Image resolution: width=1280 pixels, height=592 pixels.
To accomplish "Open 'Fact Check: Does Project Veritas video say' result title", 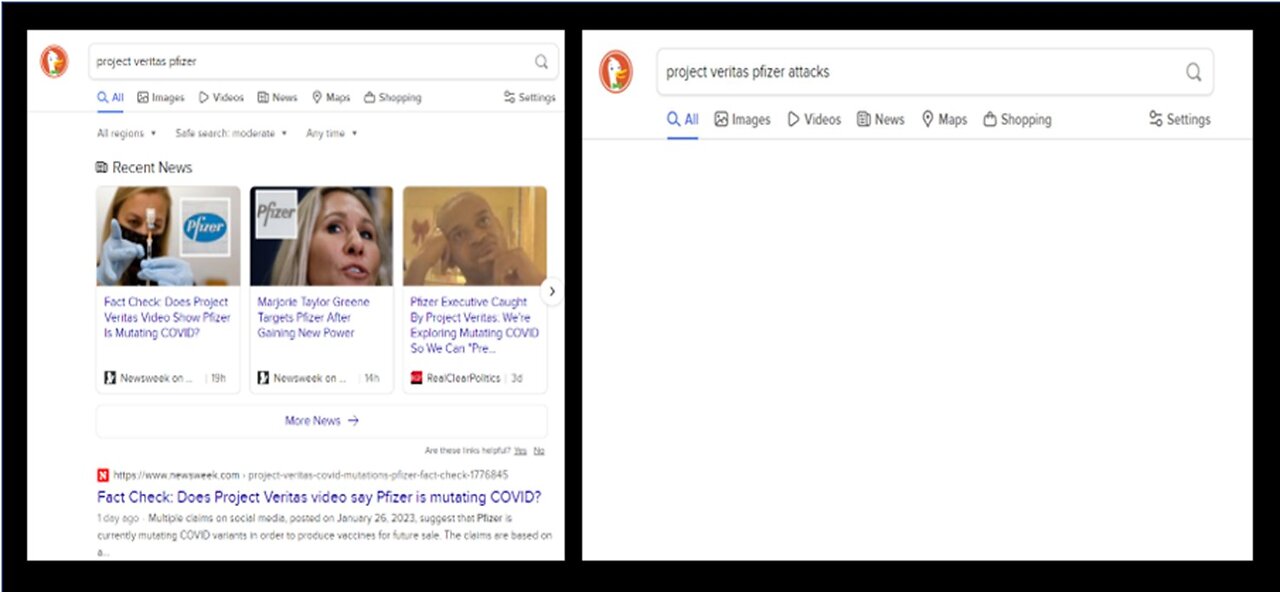I will click(319, 497).
